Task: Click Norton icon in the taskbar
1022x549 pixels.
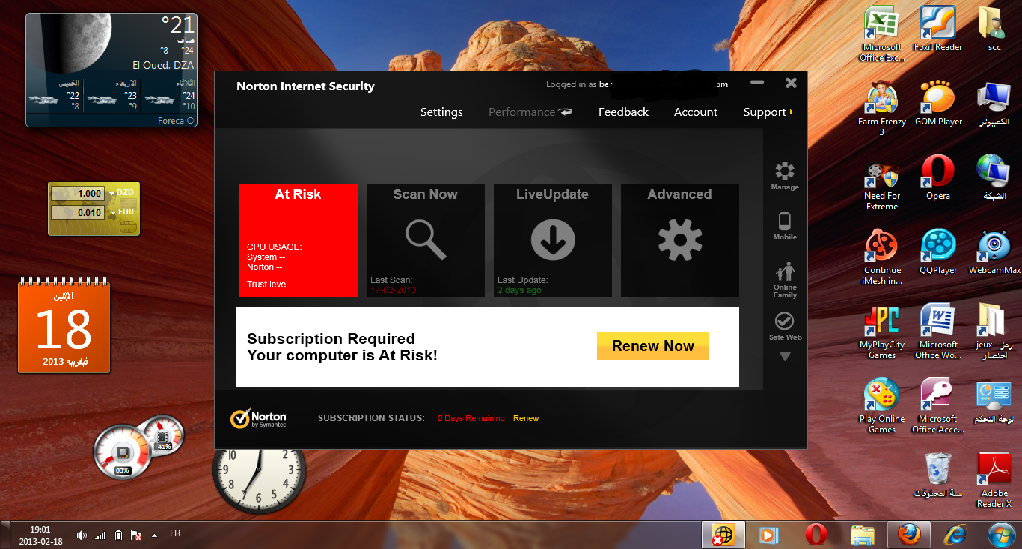Action: tap(723, 535)
